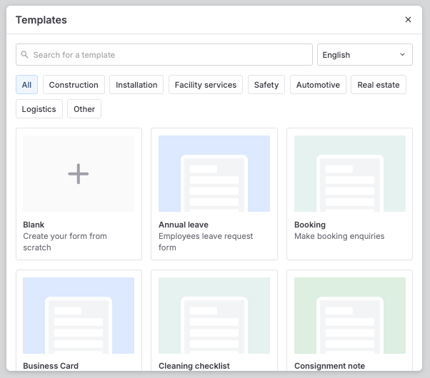The width and height of the screenshot is (430, 378).
Task: Focus the Search for a template field
Action: pos(164,55)
